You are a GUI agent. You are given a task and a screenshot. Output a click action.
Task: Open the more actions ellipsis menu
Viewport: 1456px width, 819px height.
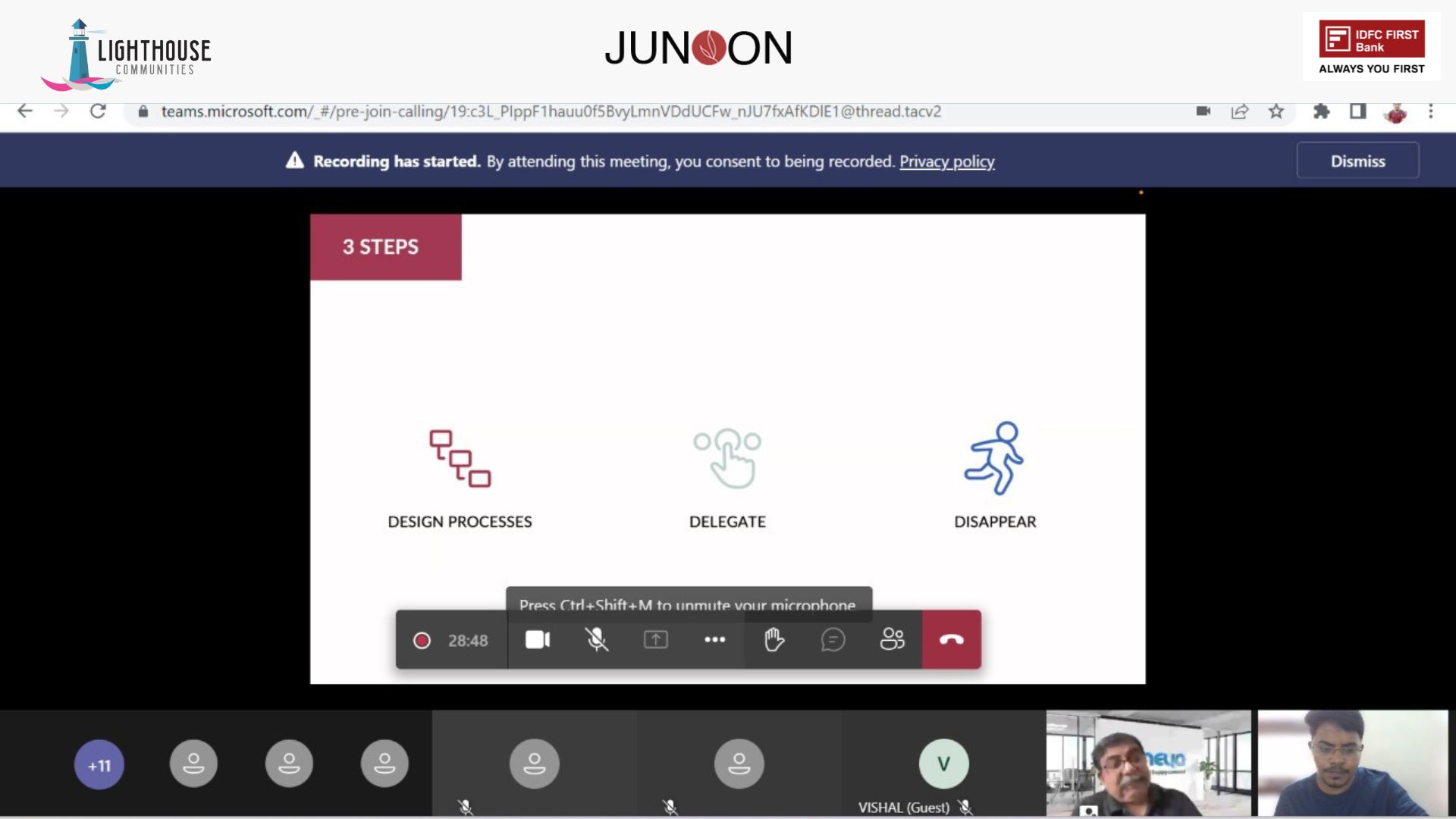point(714,640)
